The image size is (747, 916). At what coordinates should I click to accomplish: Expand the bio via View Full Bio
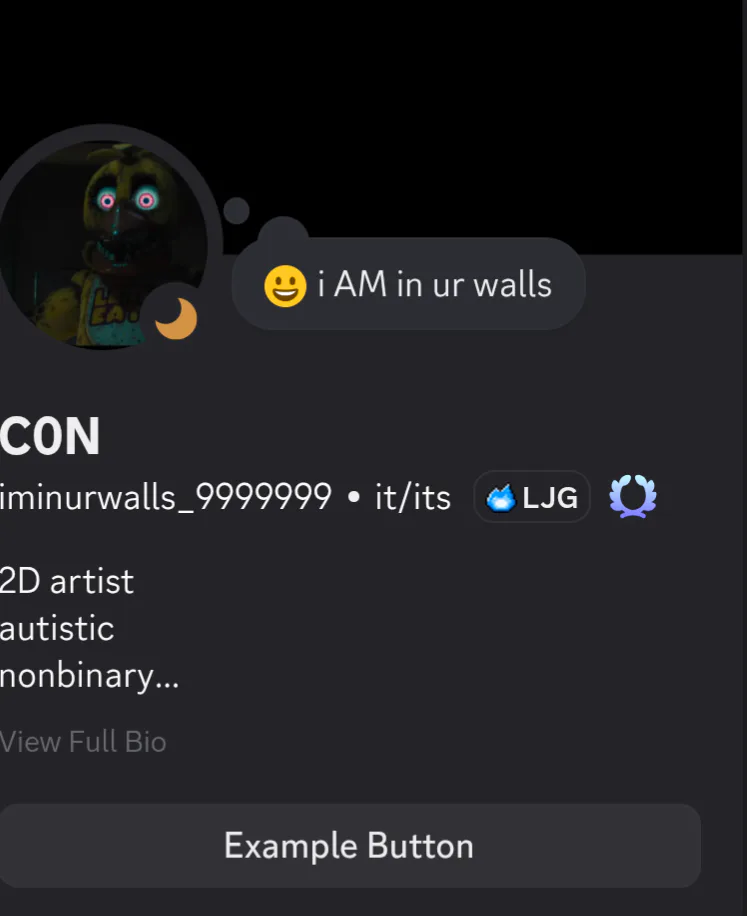point(83,742)
